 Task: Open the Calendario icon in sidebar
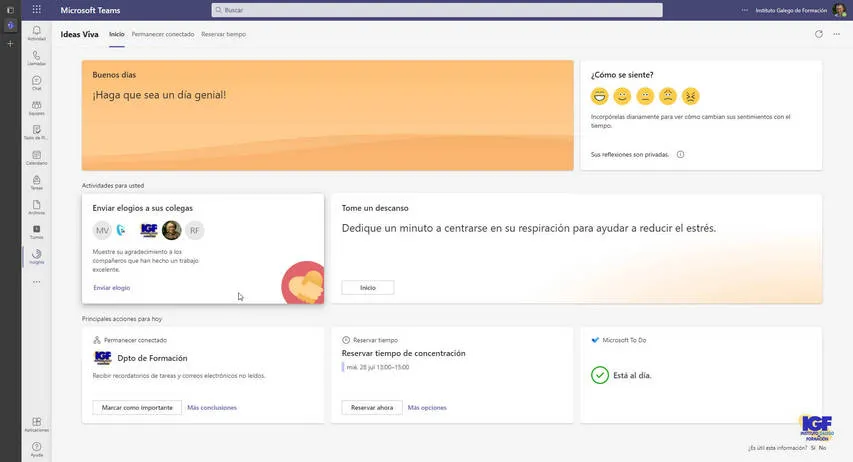[x=36, y=157]
